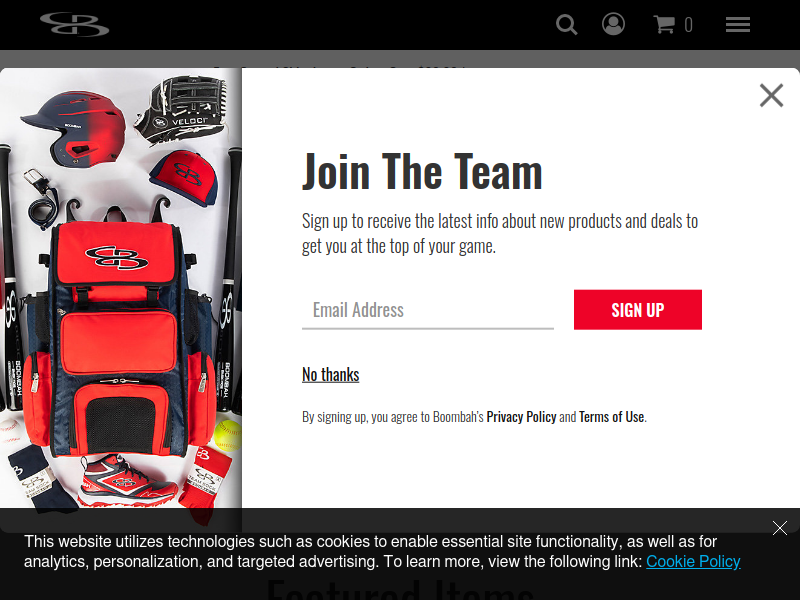
Task: Click the red SIGN UP button
Action: (x=638, y=310)
